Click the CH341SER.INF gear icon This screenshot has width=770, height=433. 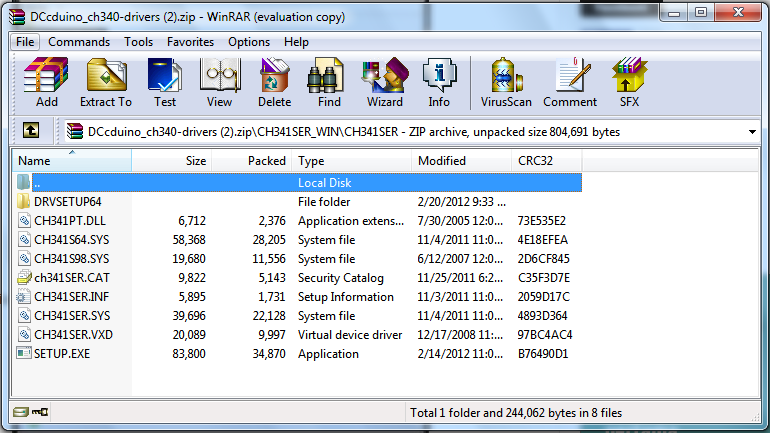pos(23,297)
